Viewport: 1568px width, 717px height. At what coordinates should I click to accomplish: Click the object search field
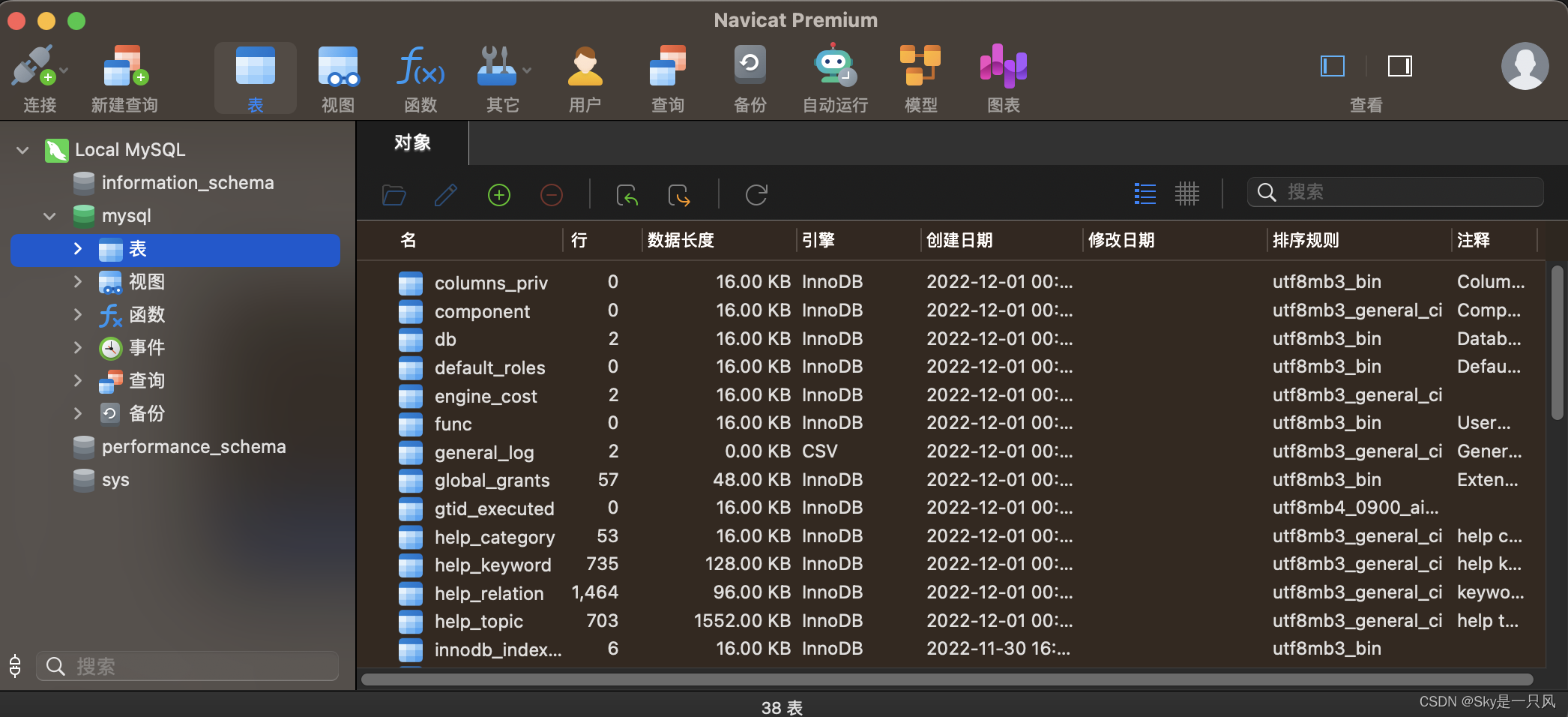pos(1396,192)
